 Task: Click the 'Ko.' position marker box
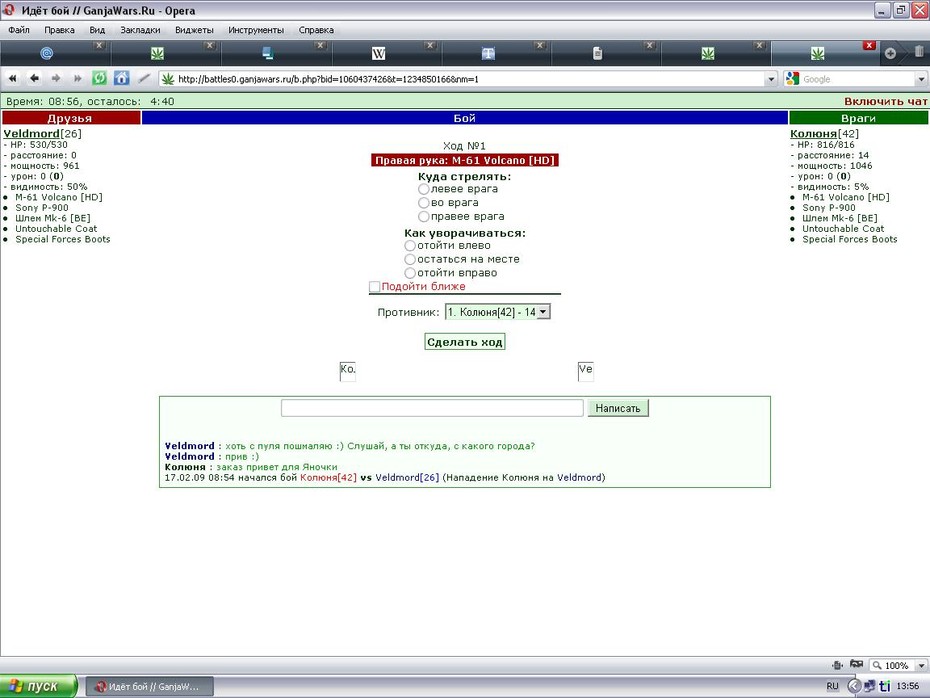point(348,371)
